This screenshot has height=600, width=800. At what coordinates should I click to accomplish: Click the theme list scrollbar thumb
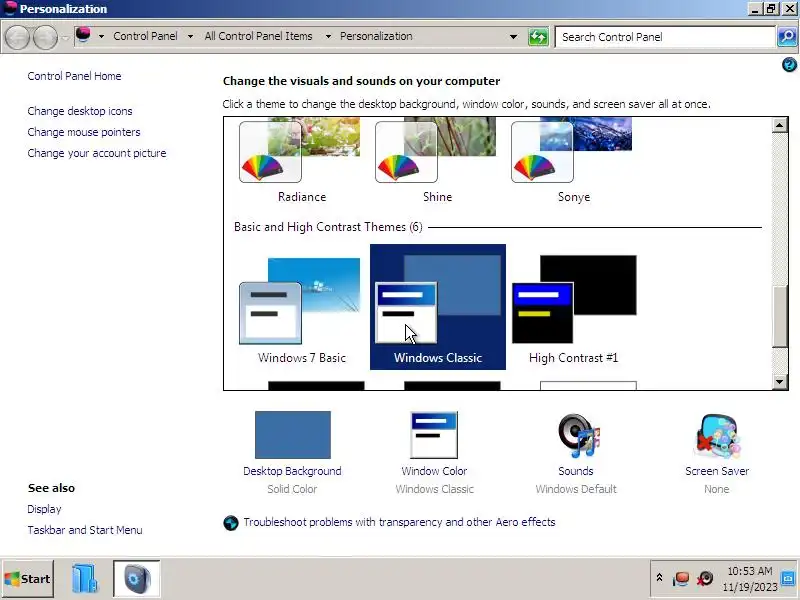point(780,317)
